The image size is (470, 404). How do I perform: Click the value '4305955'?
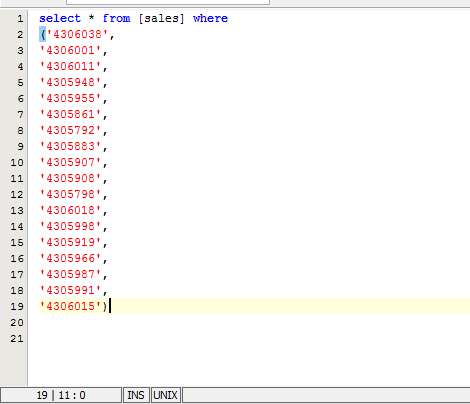tap(70, 98)
